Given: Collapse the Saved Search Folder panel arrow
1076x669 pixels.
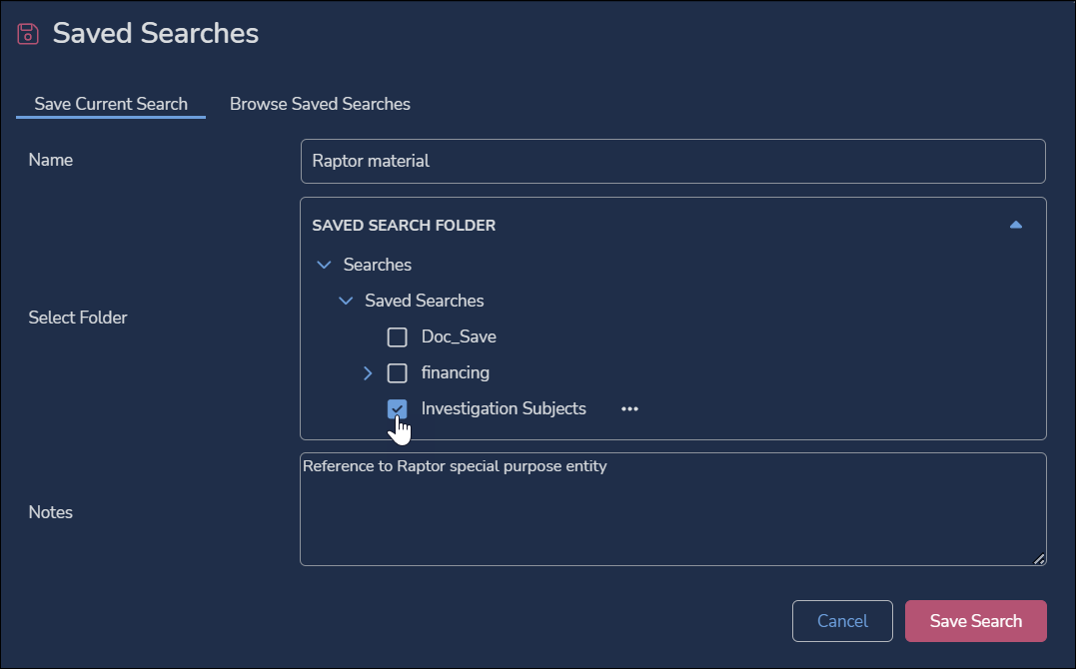Looking at the screenshot, I should click(1016, 225).
